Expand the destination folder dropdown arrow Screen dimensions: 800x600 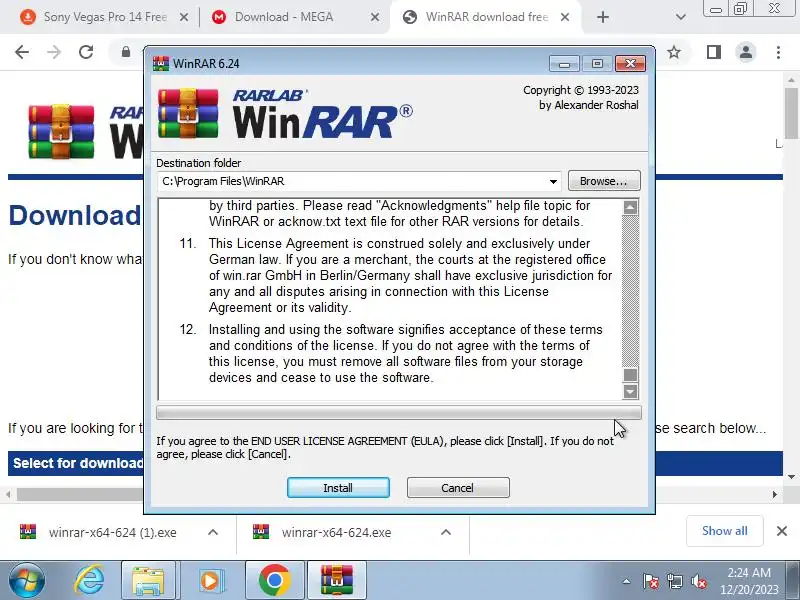tap(553, 182)
